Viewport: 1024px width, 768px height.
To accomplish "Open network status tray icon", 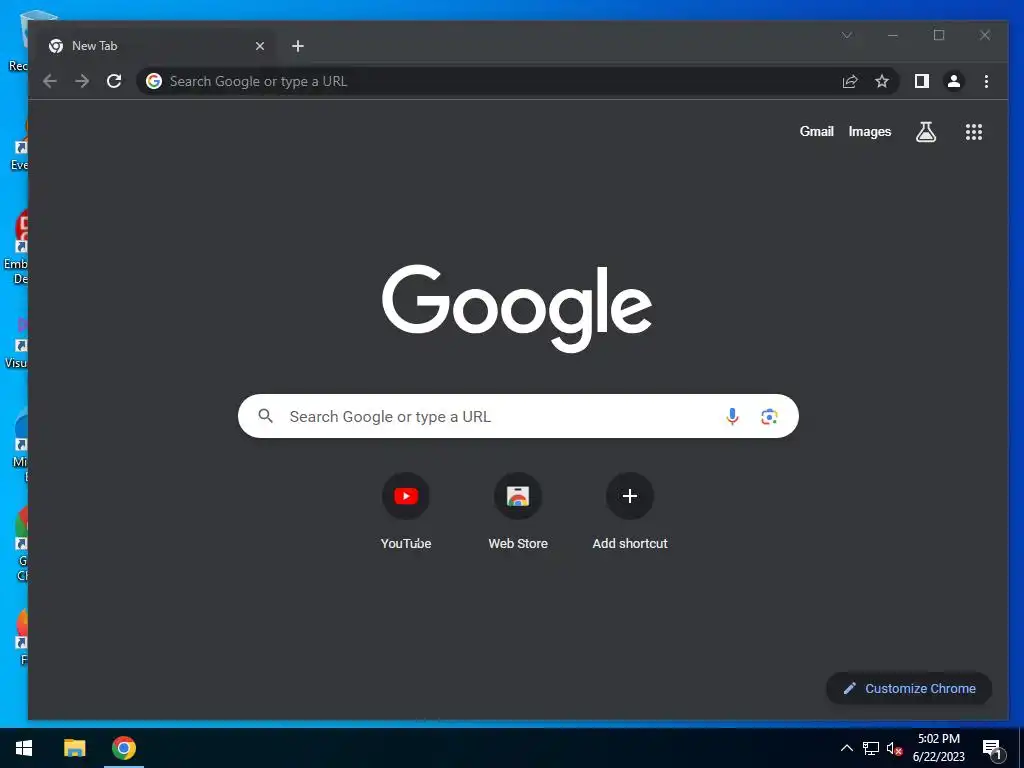I will click(x=871, y=748).
